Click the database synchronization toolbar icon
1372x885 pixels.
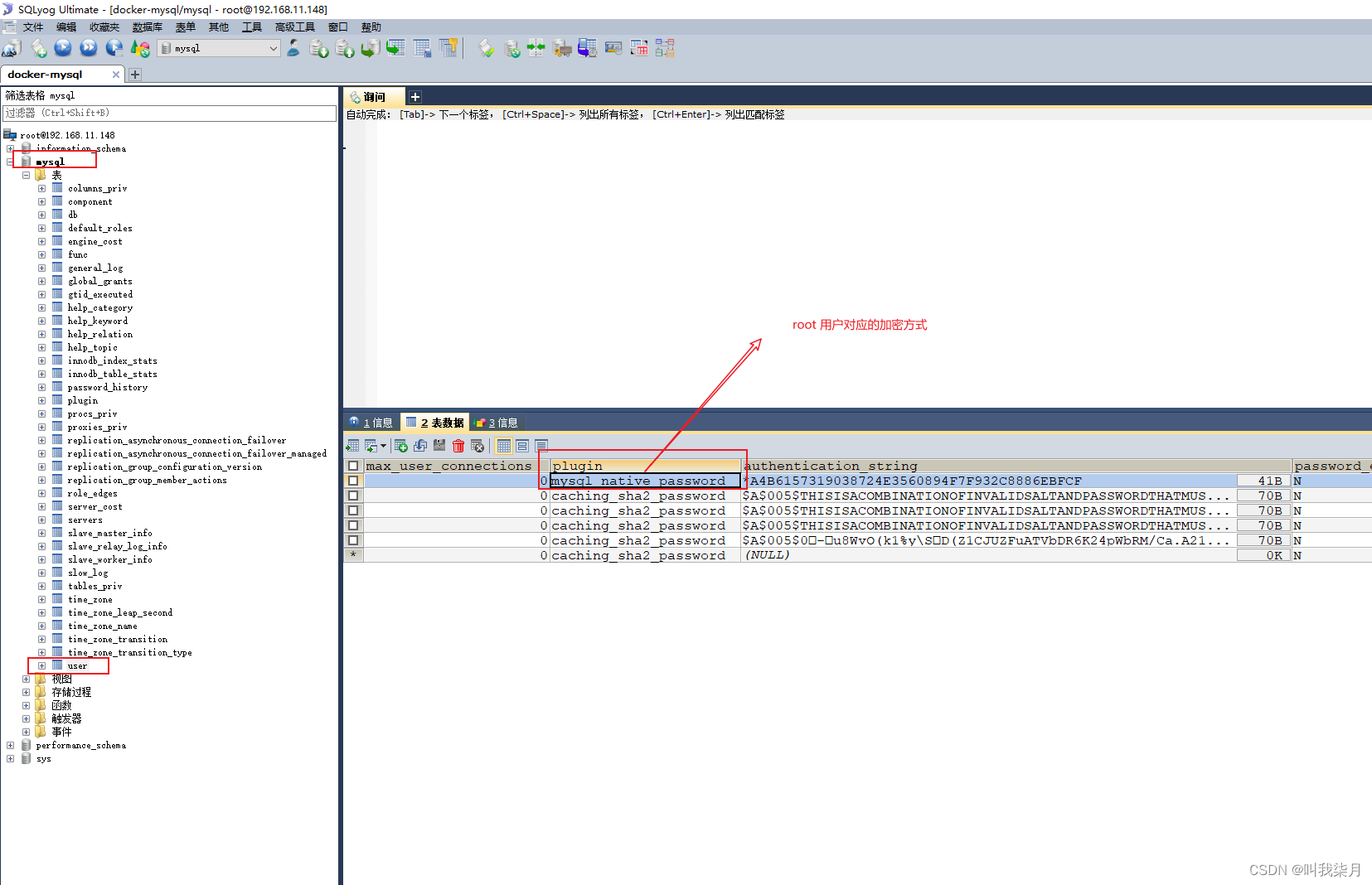pos(512,49)
